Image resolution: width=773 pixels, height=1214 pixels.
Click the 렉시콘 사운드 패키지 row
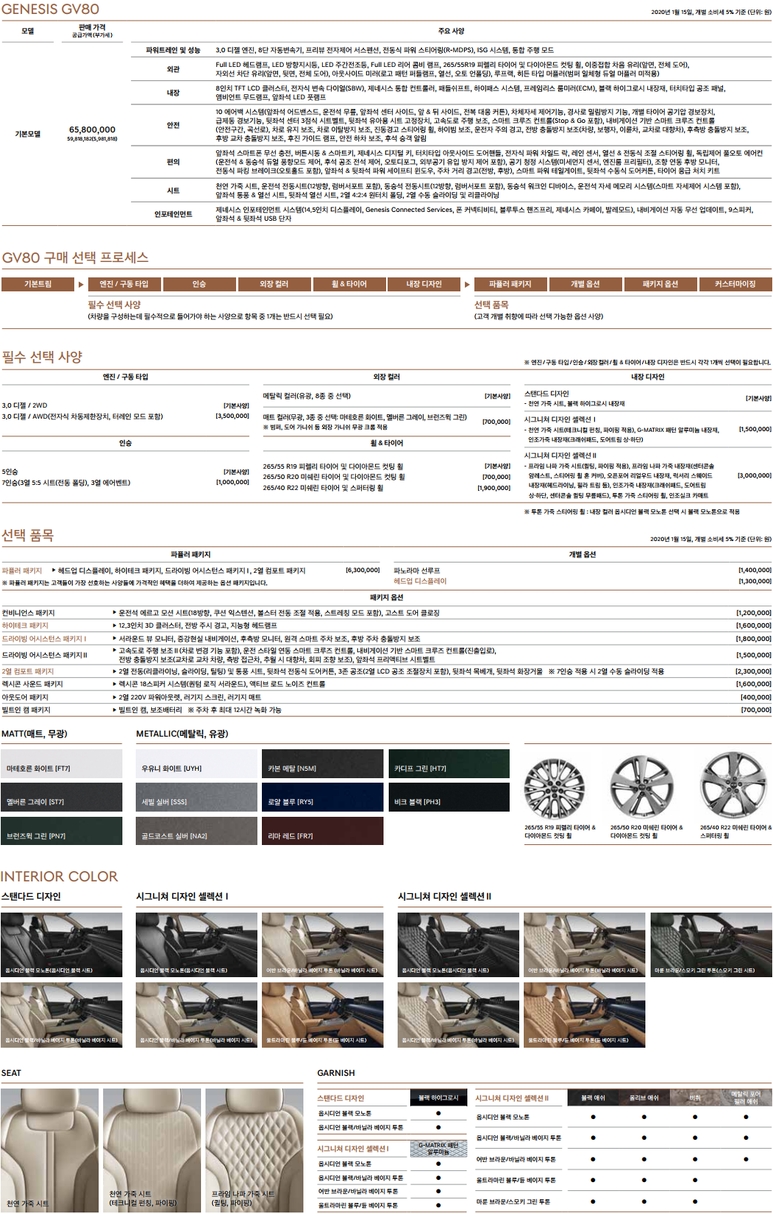[386, 684]
